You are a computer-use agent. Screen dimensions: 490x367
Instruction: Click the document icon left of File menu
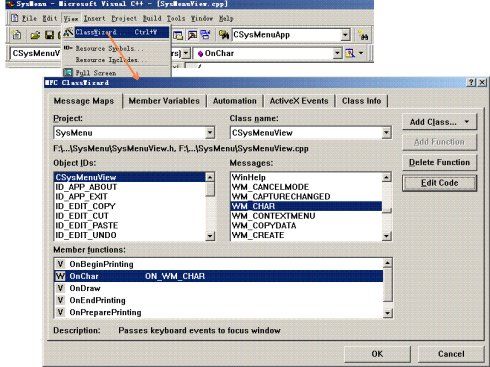[x=15, y=18]
